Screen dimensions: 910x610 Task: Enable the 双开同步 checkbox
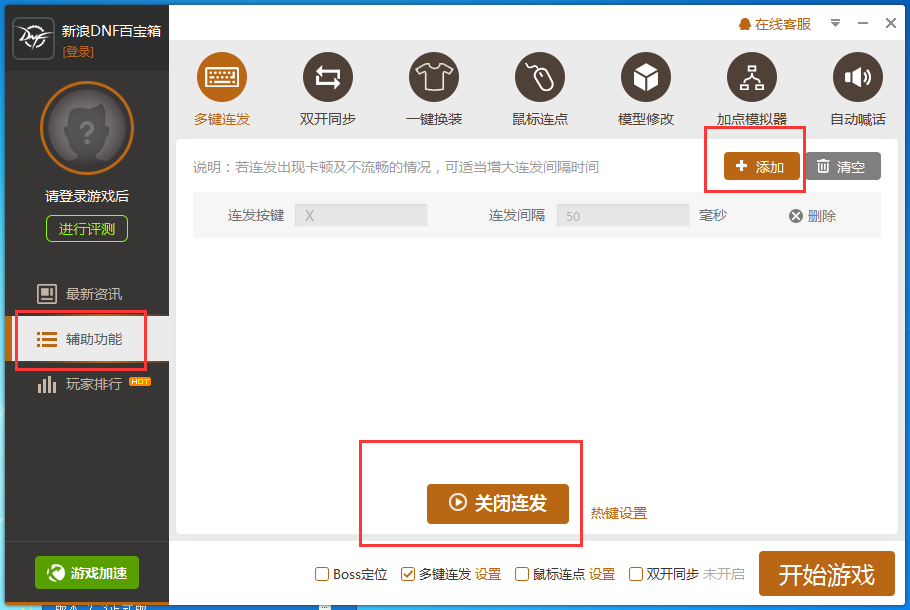[x=636, y=574]
